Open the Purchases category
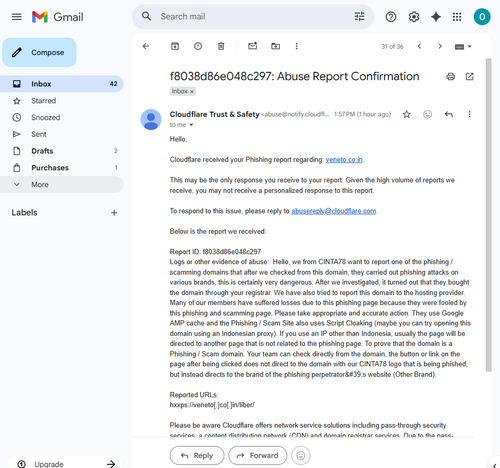 [x=62, y=168]
